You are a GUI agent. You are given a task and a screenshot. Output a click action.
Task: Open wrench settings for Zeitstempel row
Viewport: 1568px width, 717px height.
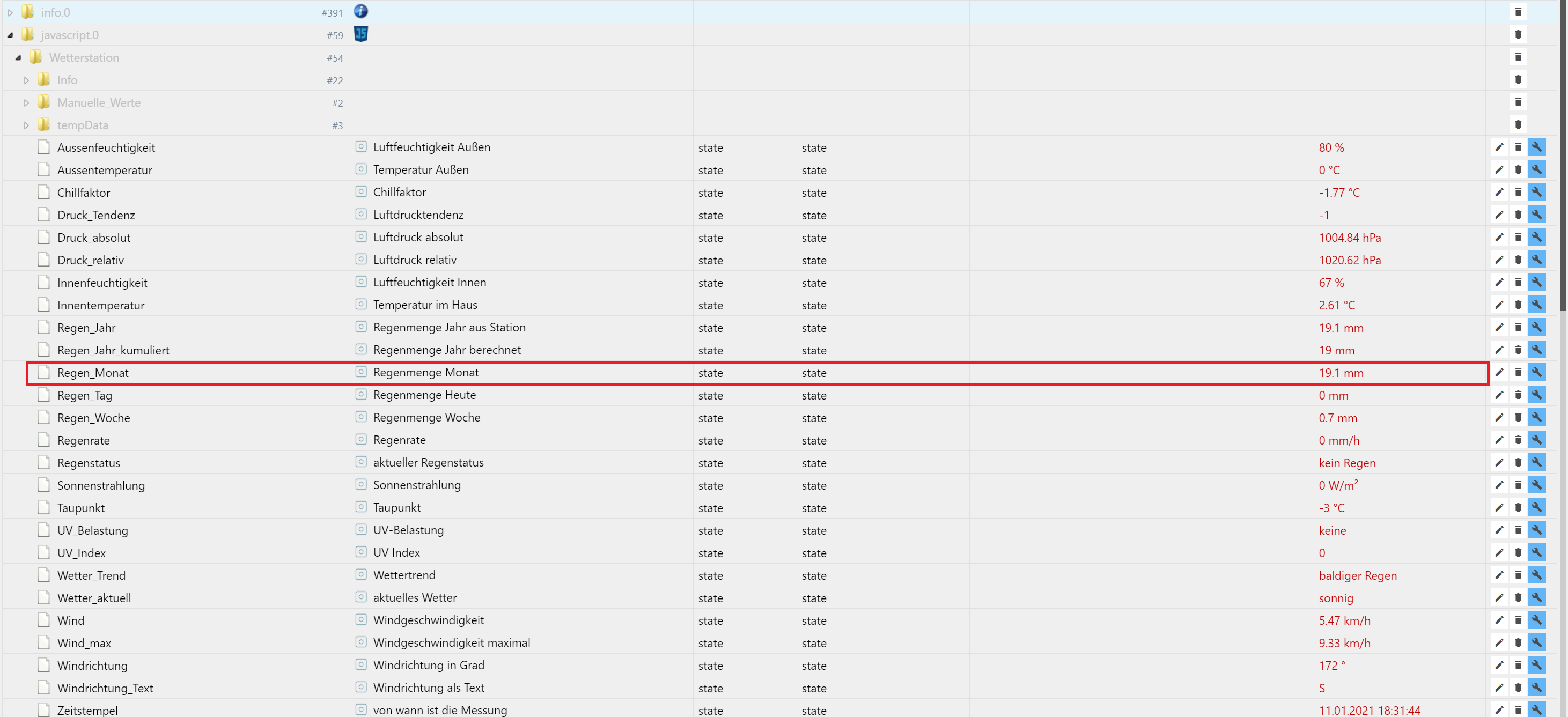[x=1536, y=709]
